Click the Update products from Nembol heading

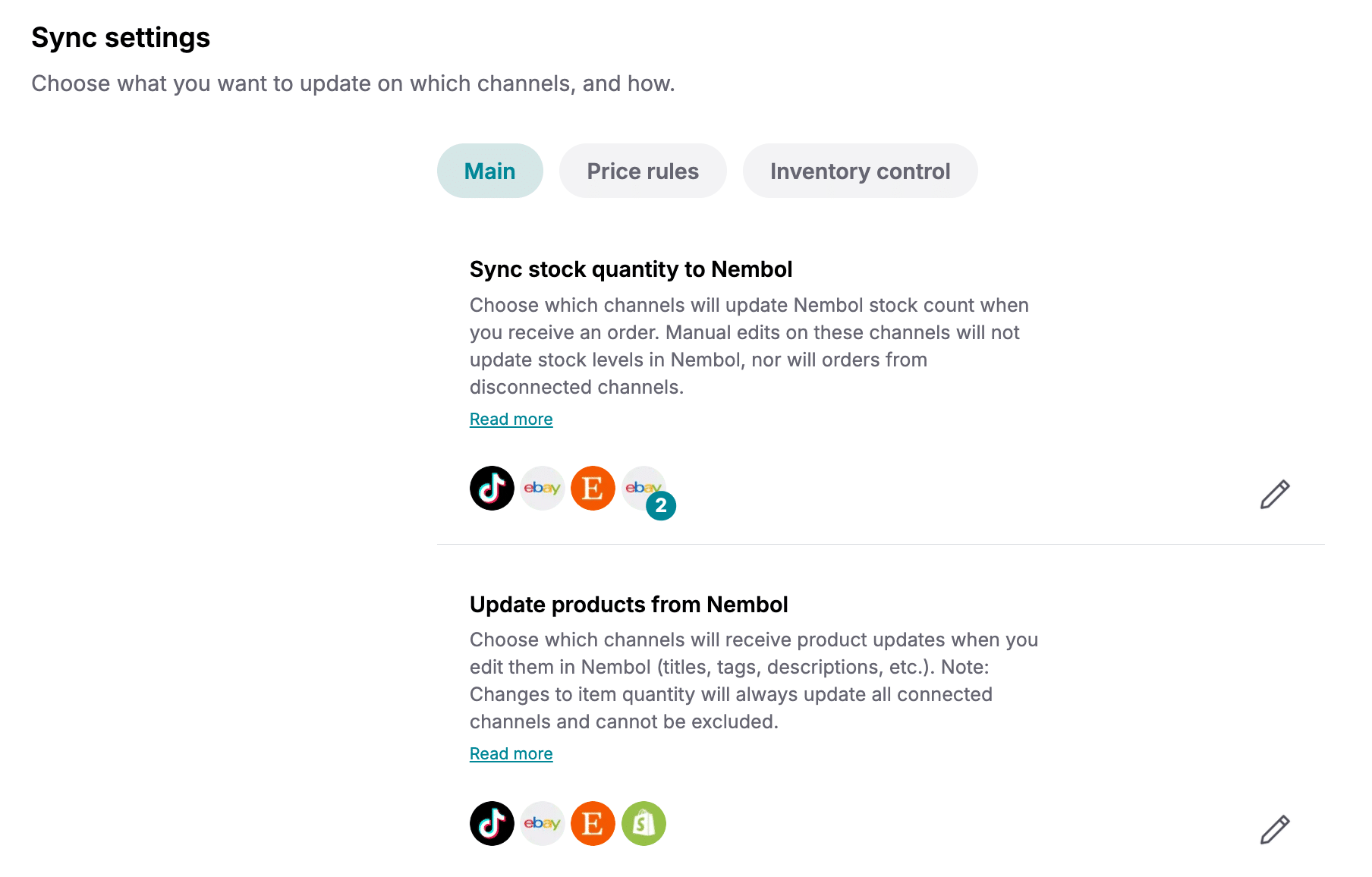pyautogui.click(x=628, y=605)
